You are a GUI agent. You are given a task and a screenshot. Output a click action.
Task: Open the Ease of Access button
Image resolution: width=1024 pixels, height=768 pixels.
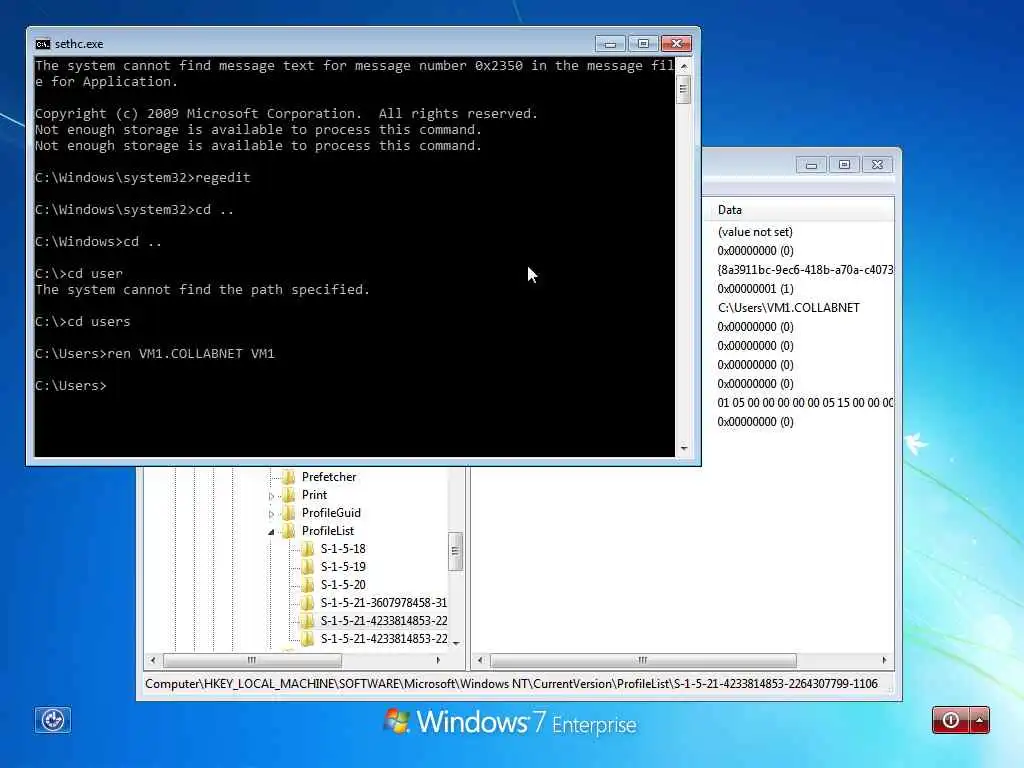[52, 720]
